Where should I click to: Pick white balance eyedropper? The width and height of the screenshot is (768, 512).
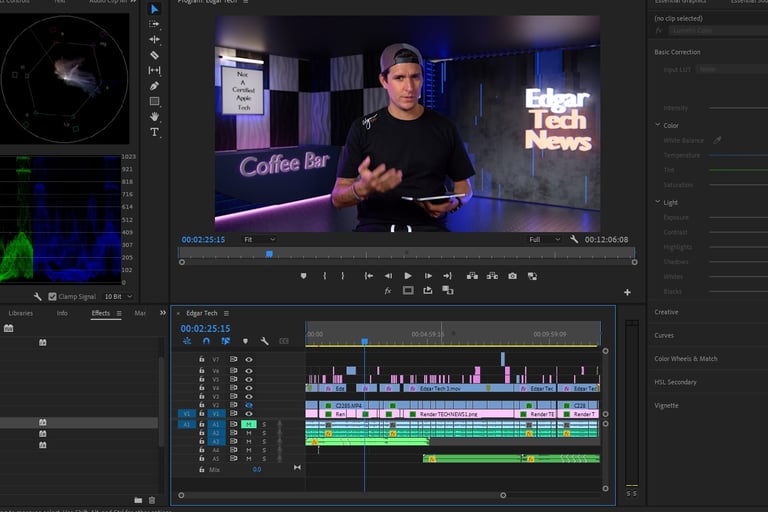point(718,140)
